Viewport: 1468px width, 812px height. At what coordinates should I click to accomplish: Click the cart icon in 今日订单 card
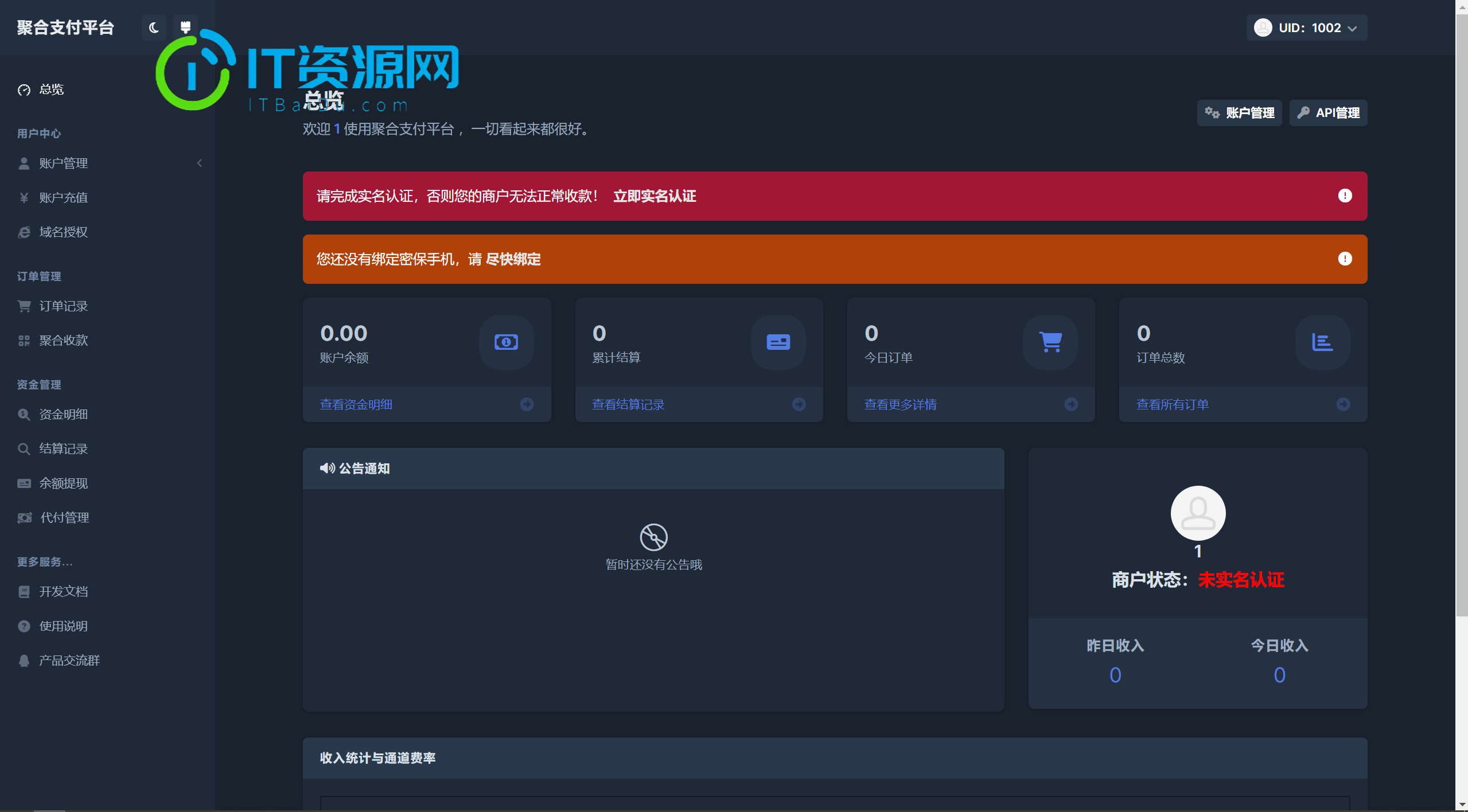click(x=1050, y=342)
